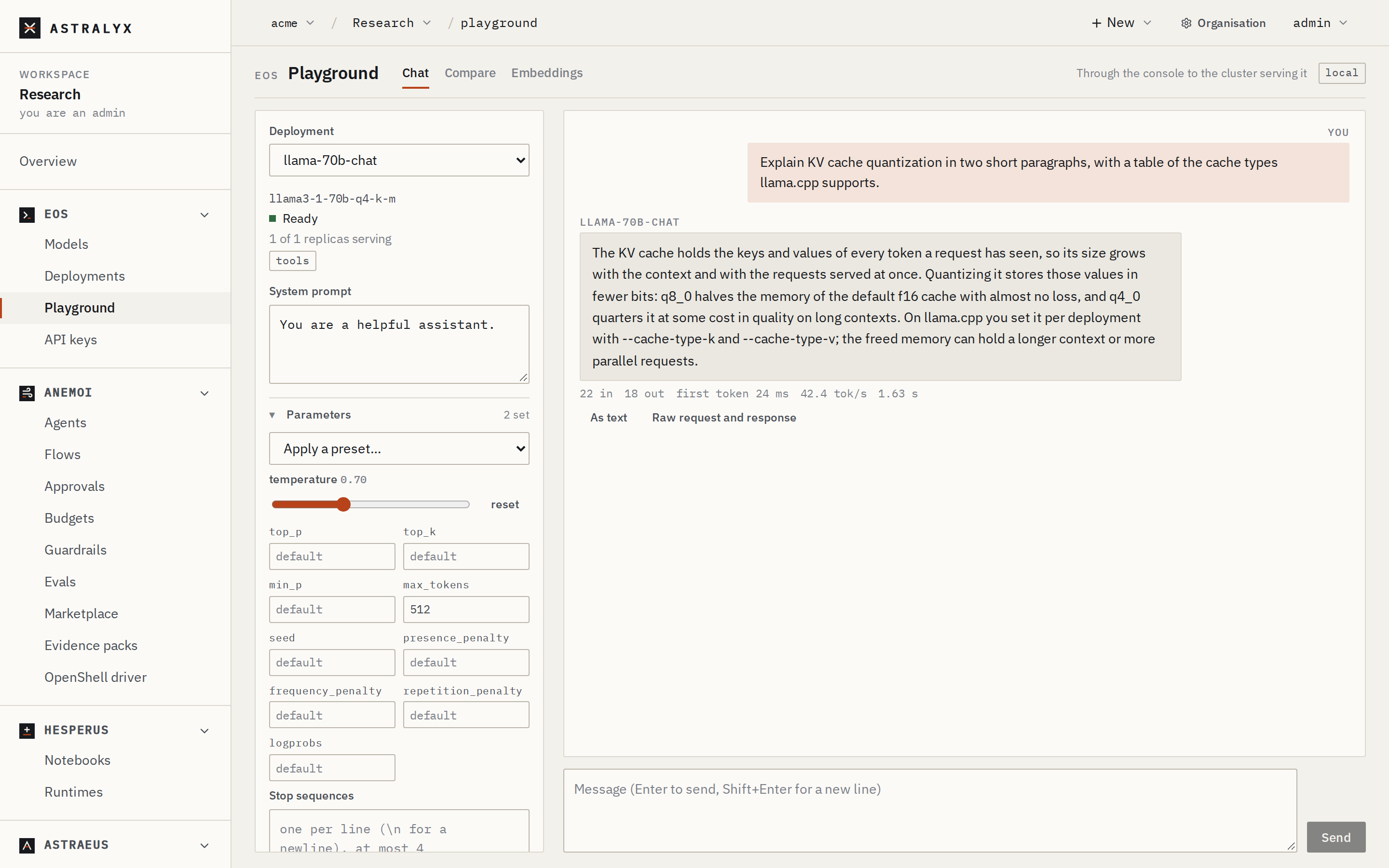Click the ANEMOI section icon
This screenshot has width=1389, height=868.
click(x=27, y=393)
